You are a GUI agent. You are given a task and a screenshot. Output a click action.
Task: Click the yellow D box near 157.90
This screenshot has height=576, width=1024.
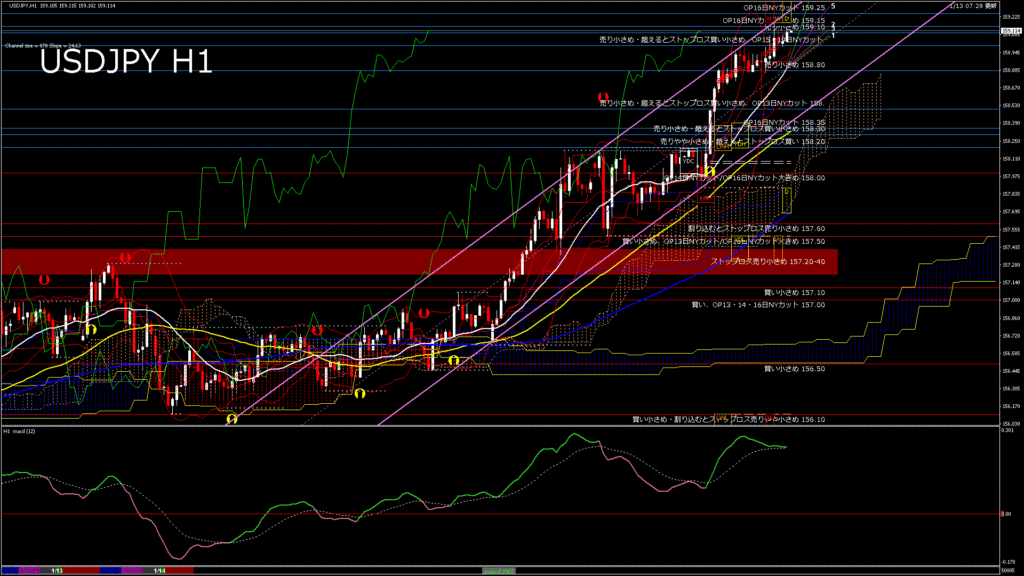coord(786,190)
